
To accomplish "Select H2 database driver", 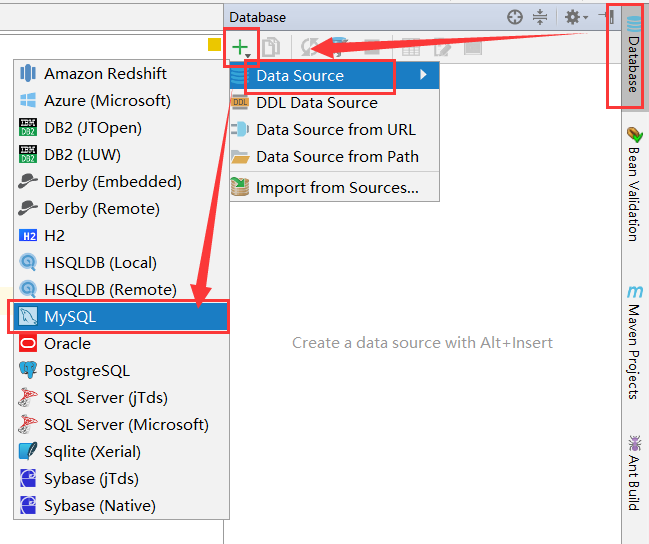I will tap(121, 236).
